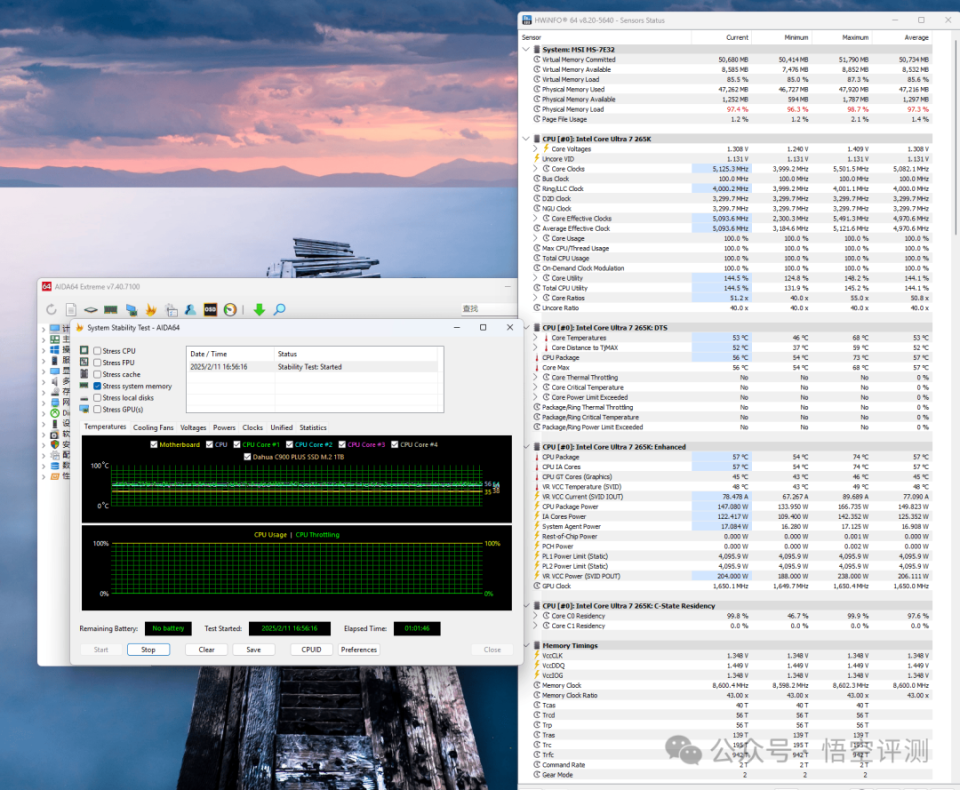Viewport: 960px width, 790px height.
Task: Click the Save button in Stability Test
Action: tap(253, 650)
